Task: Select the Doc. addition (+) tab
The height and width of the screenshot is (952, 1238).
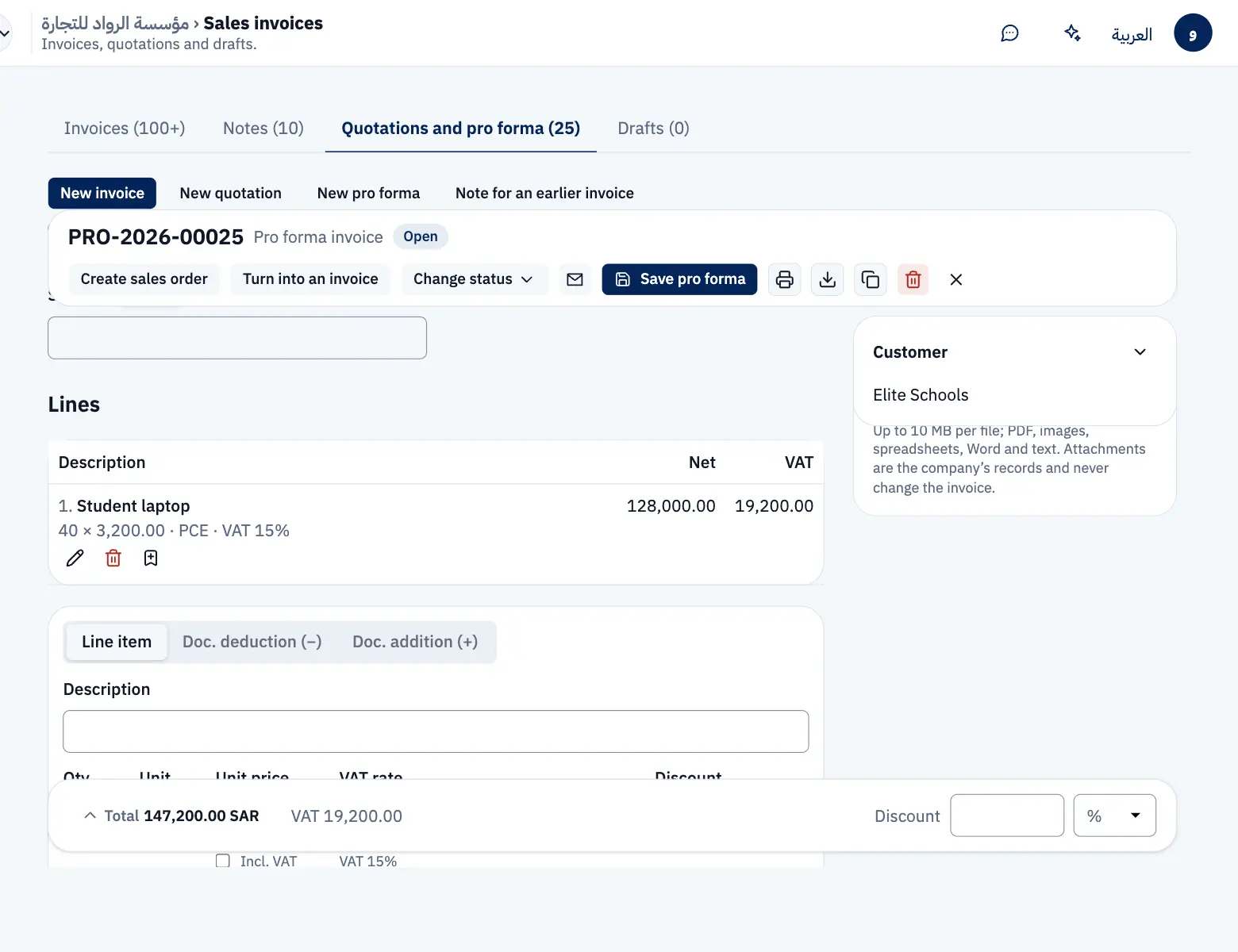Action: point(415,642)
